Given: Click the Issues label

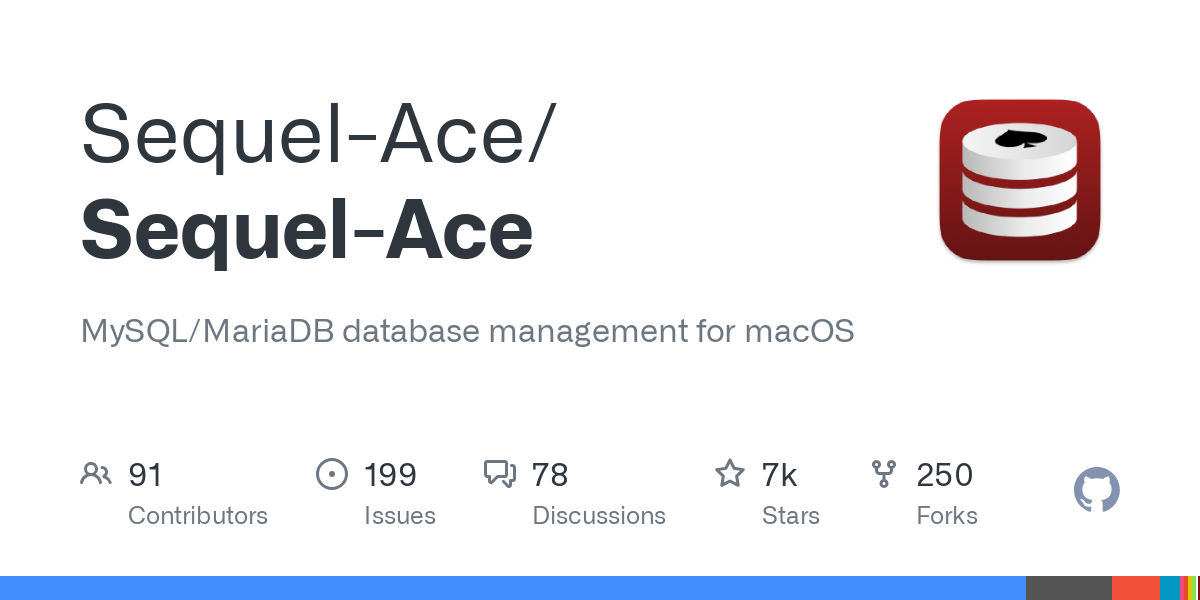Looking at the screenshot, I should coord(400,516).
